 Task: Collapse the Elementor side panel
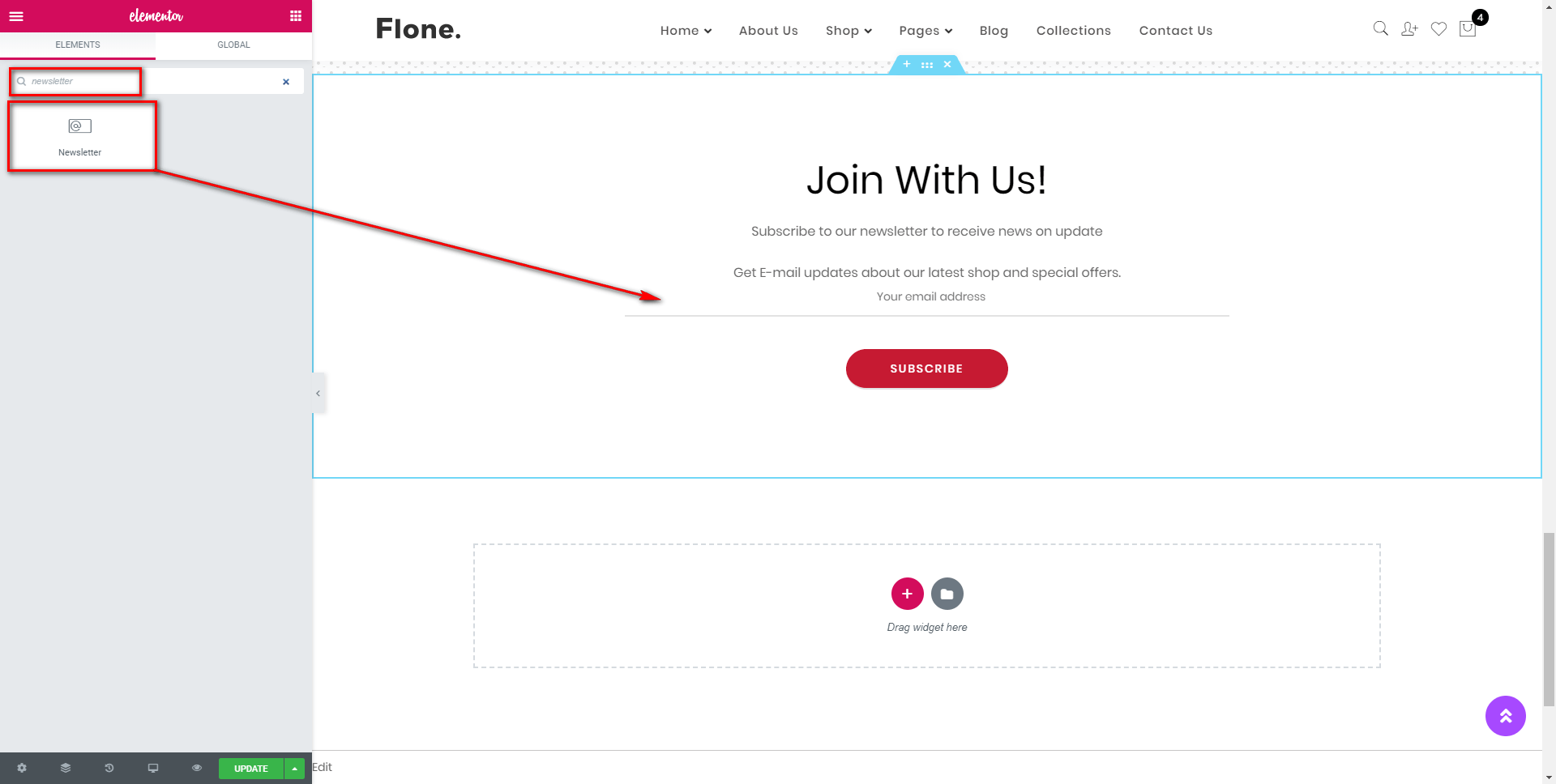[318, 394]
